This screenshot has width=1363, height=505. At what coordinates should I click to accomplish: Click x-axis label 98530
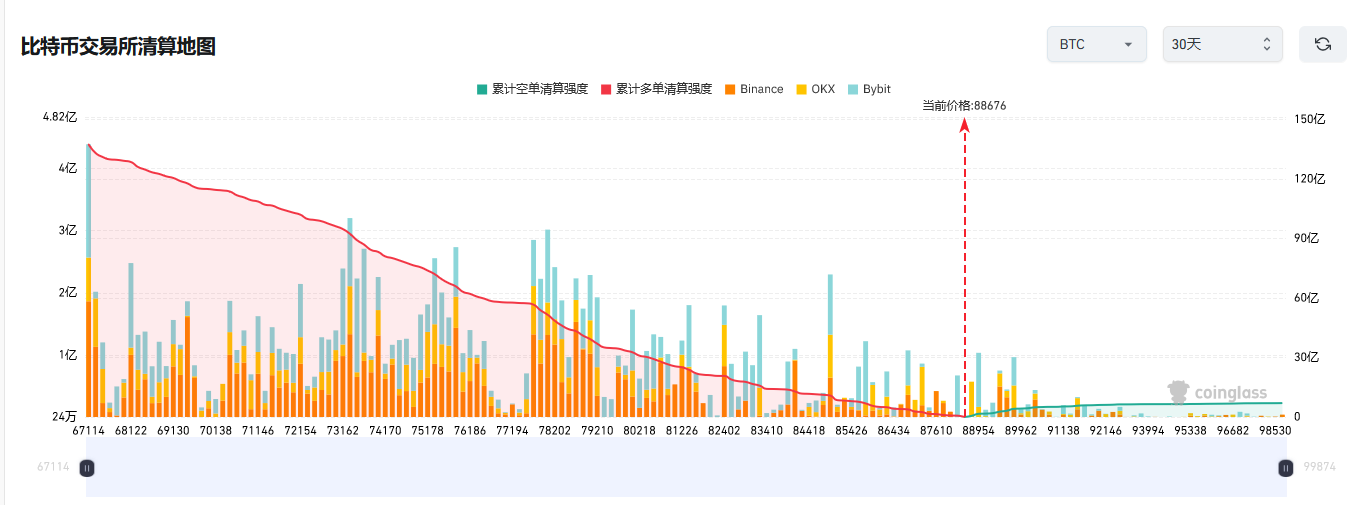point(1274,431)
